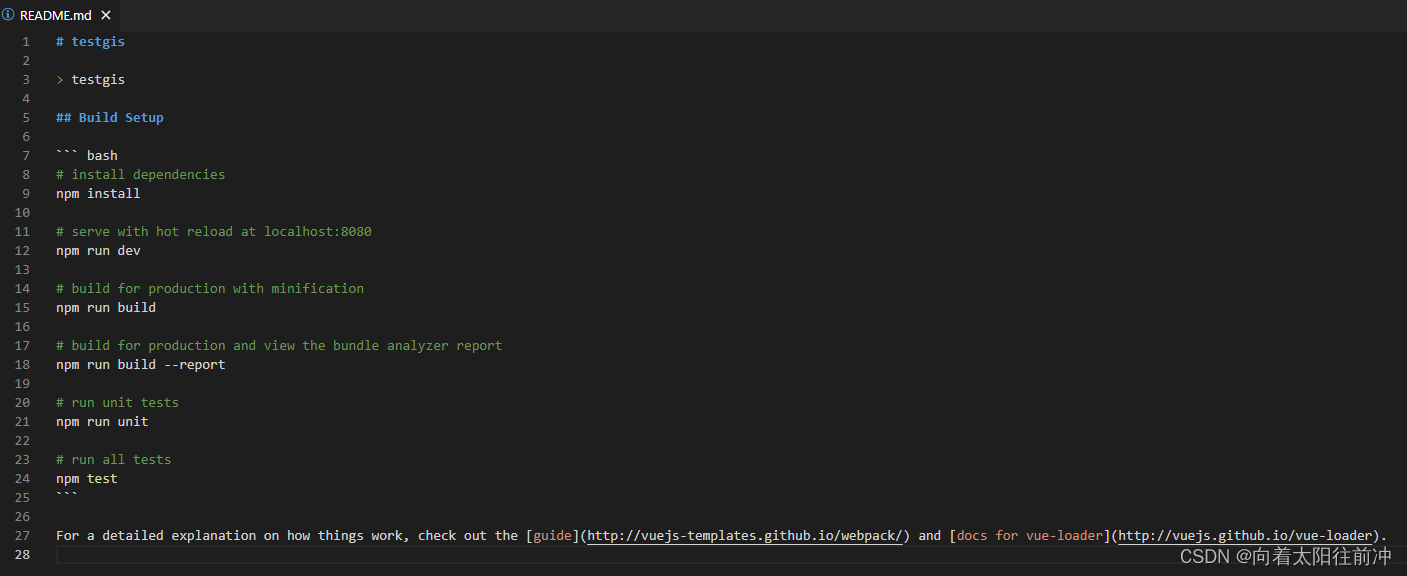This screenshot has width=1407, height=576.
Task: Click the '``` bash' code fence line
Action: (87, 156)
